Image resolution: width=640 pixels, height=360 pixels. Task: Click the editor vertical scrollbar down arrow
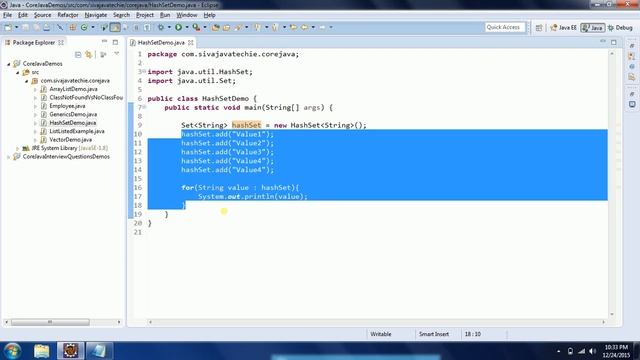pyautogui.click(x=611, y=314)
